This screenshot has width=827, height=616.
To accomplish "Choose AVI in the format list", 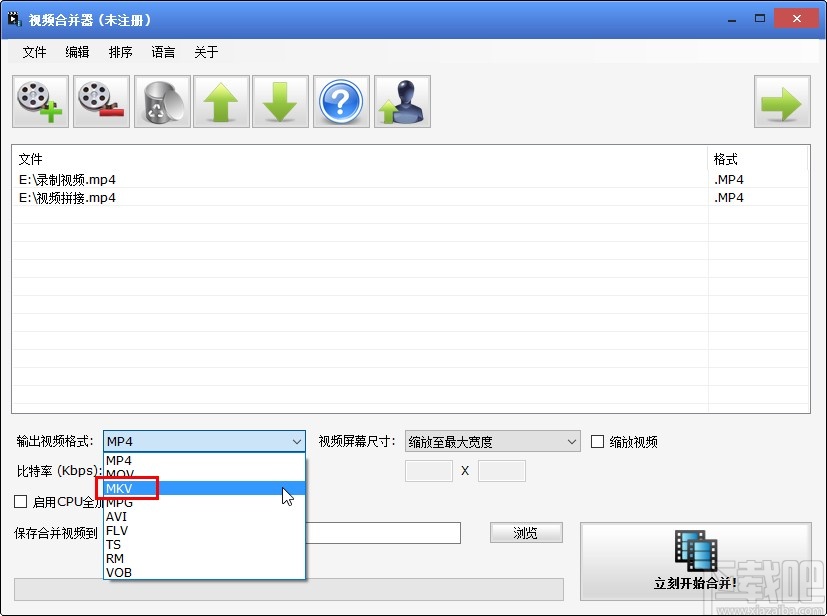I will [x=204, y=516].
